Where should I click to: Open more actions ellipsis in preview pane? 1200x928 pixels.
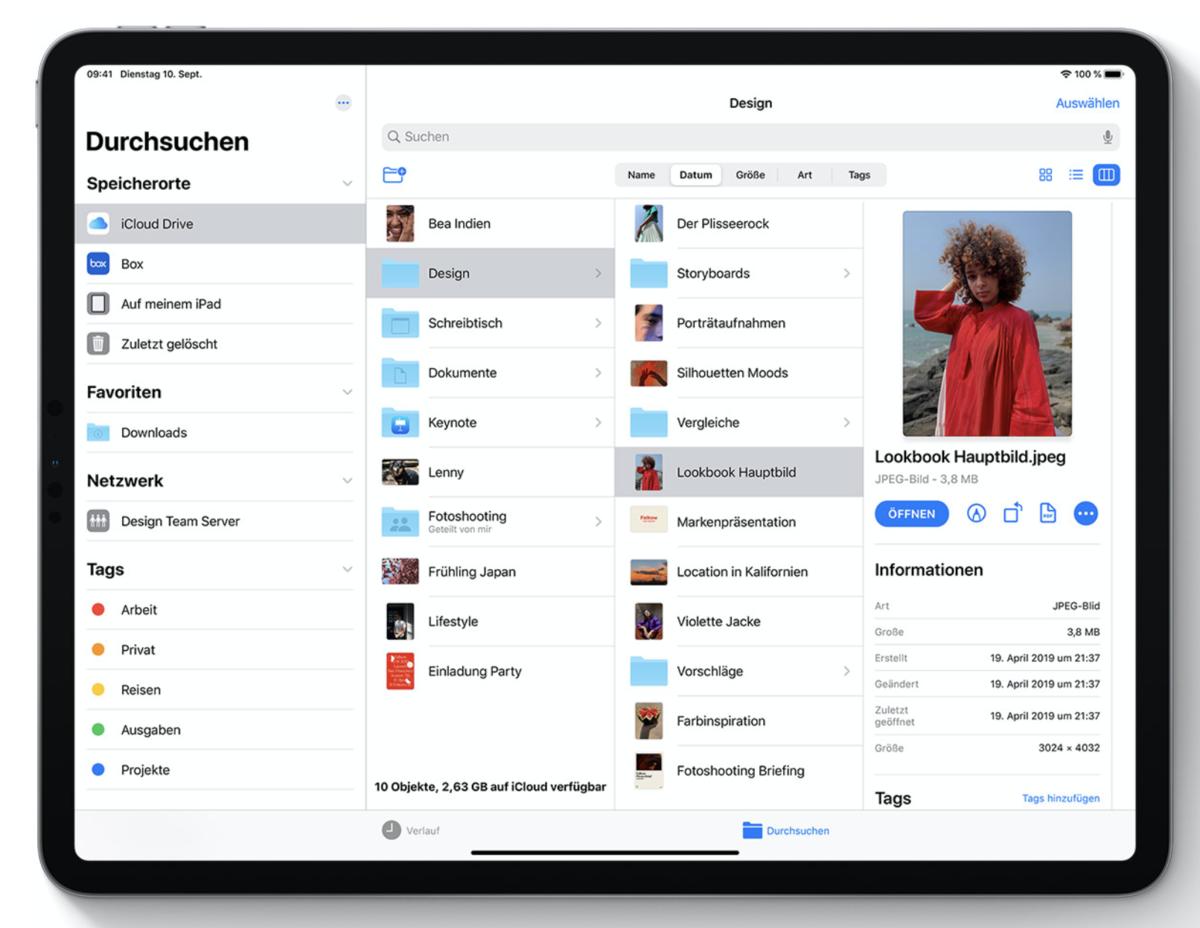[1086, 513]
